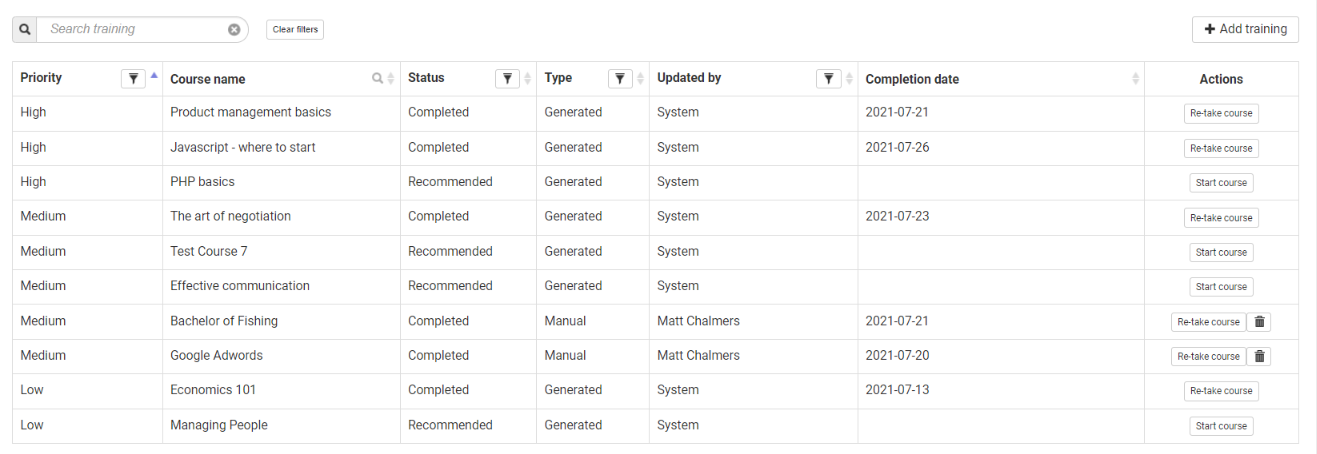This screenshot has height=454, width=1317.
Task: Sort the Course name column via arrows
Action: click(x=391, y=79)
